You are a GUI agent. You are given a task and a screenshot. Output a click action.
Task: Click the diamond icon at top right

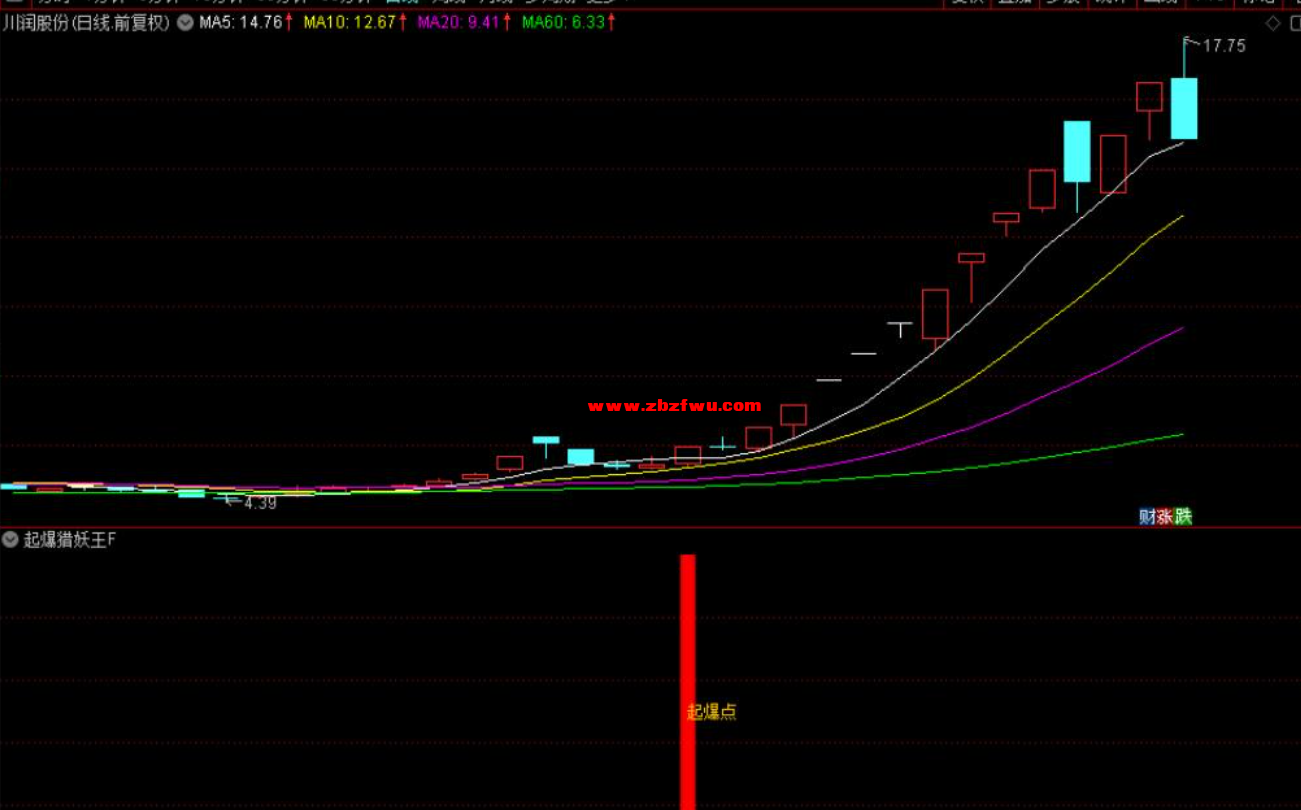coord(1273,23)
